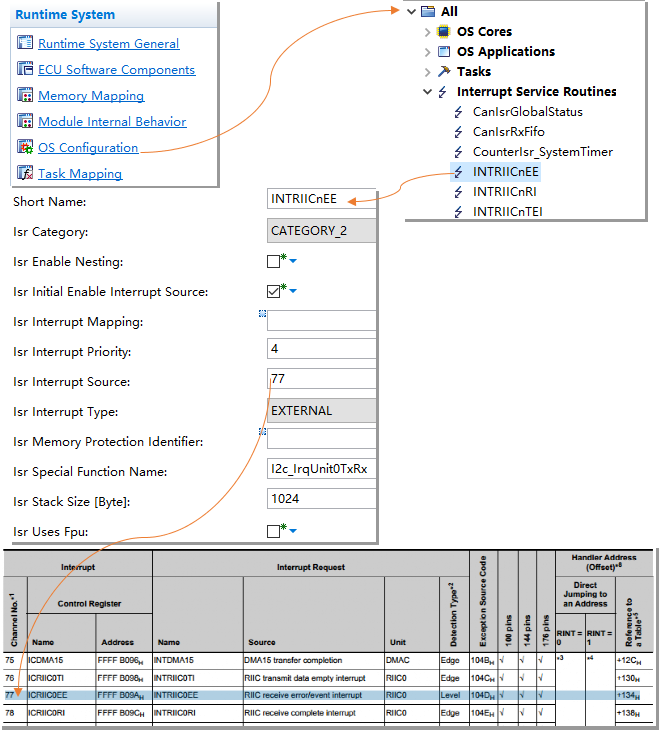This screenshot has height=731, width=659.
Task: Click the ECU Software Components icon
Action: [25, 70]
